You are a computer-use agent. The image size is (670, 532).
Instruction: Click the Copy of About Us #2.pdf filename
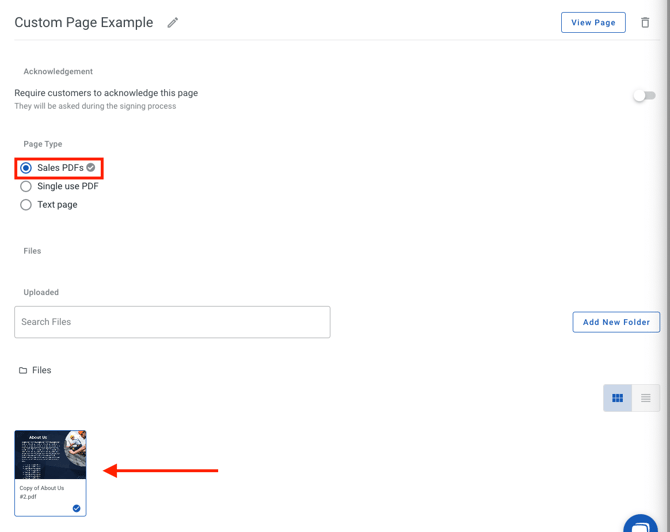[42, 492]
